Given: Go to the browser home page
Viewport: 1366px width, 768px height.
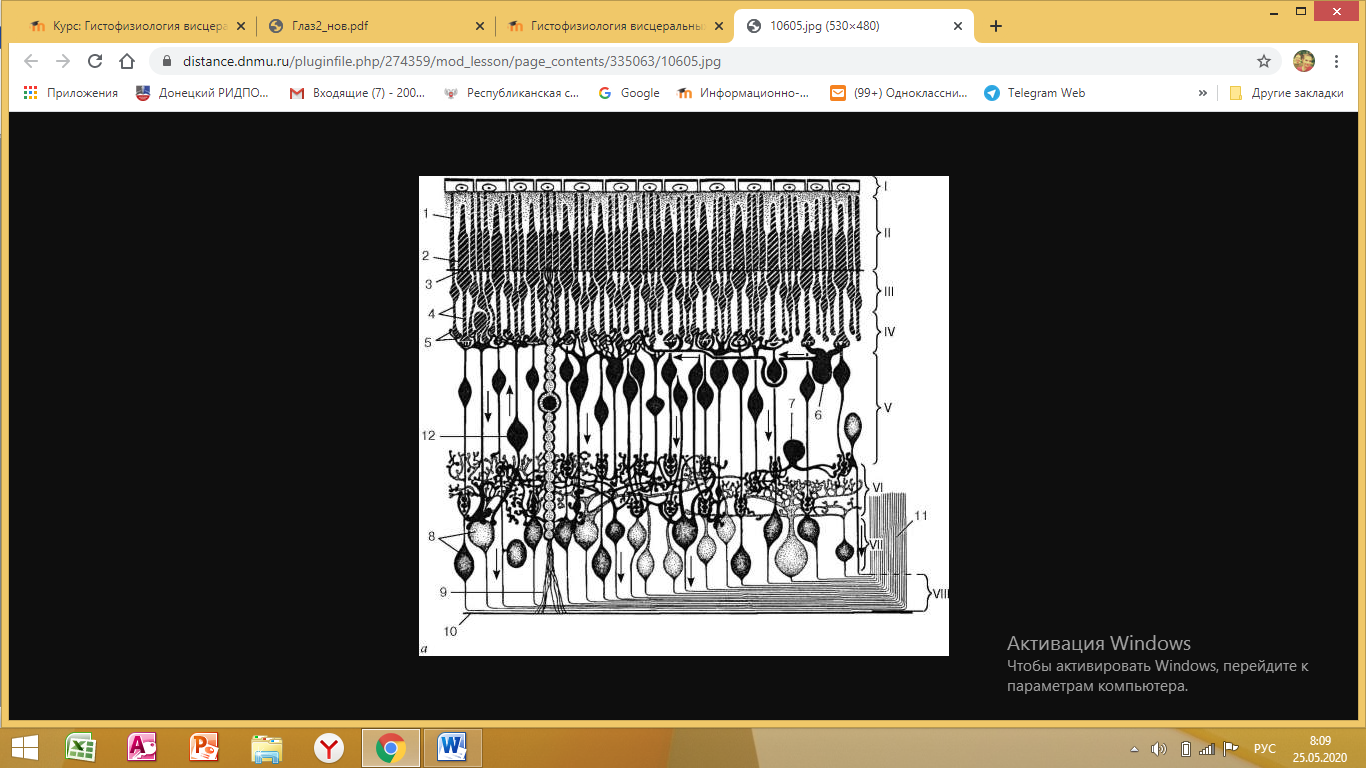Looking at the screenshot, I should coord(127,61).
